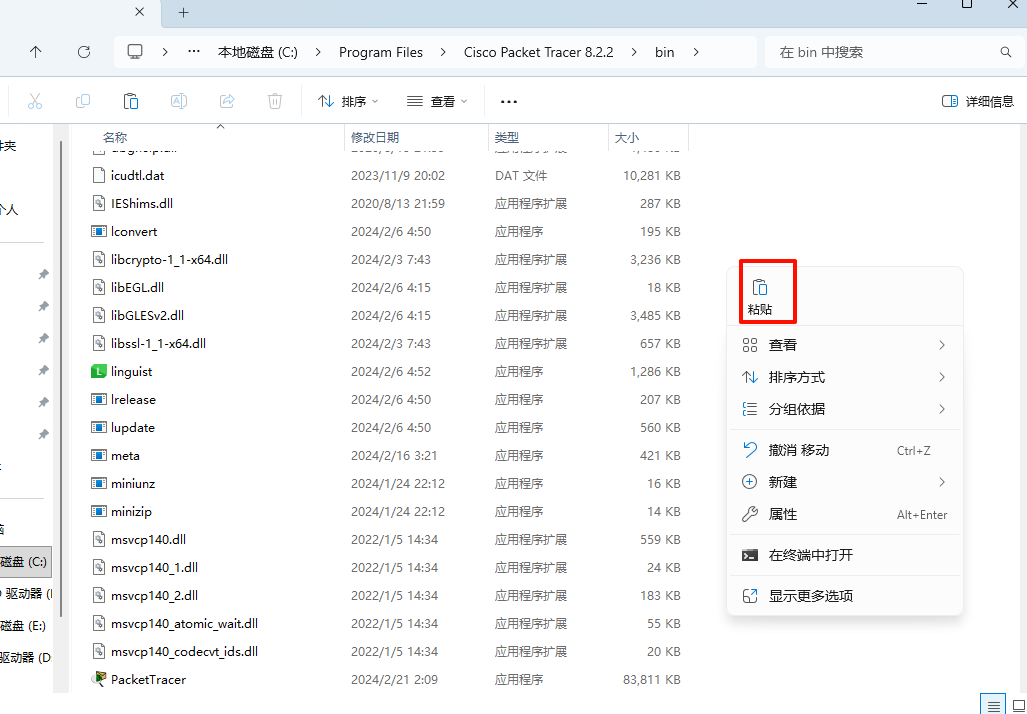
Task: Open the 新建 submenu in context menu
Action: pyautogui.click(x=845, y=483)
